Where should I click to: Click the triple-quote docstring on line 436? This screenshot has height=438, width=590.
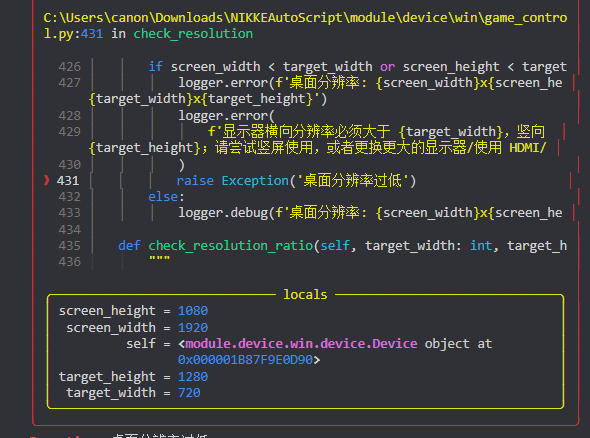160,259
